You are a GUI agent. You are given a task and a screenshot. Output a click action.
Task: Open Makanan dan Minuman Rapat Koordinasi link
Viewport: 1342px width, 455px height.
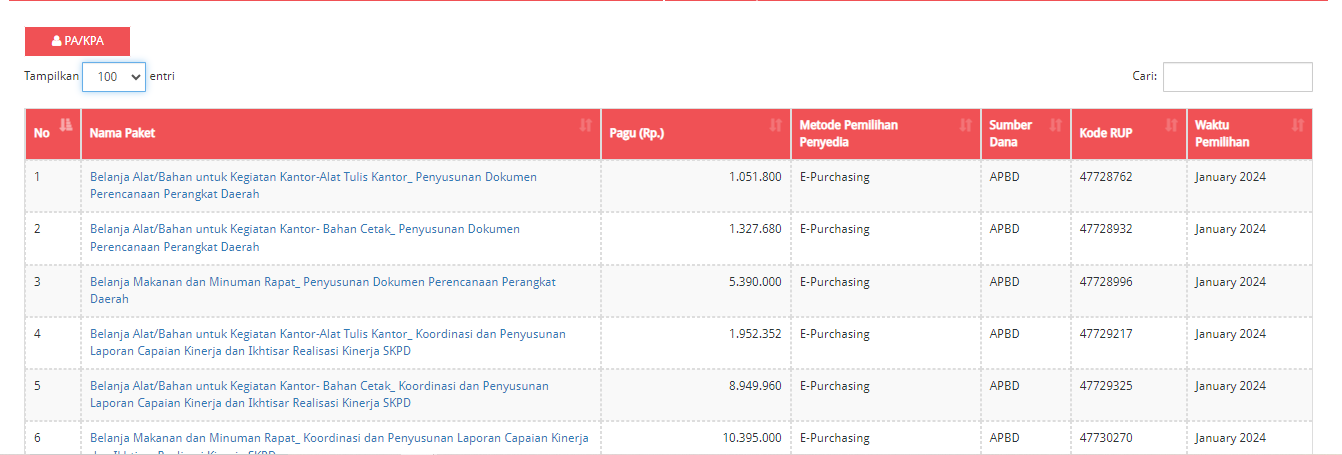tap(339, 442)
